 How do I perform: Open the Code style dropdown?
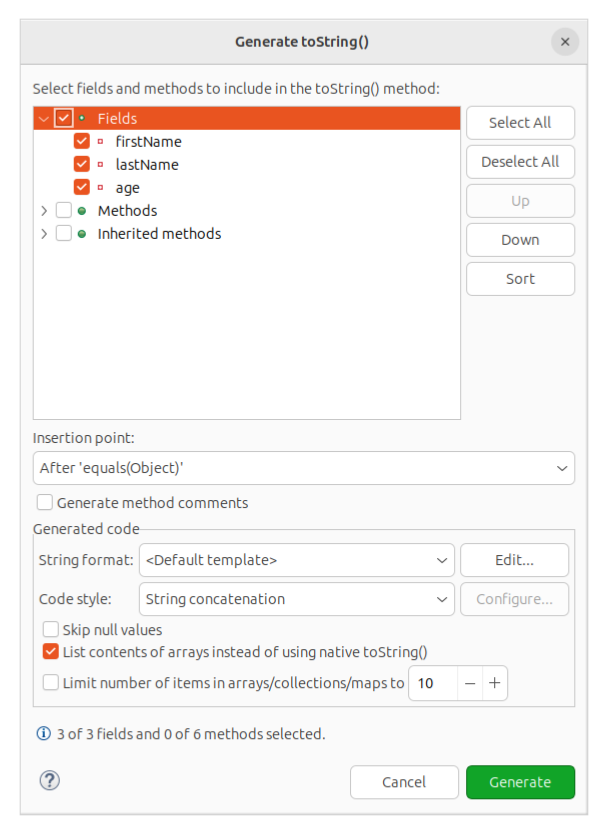tap(296, 599)
